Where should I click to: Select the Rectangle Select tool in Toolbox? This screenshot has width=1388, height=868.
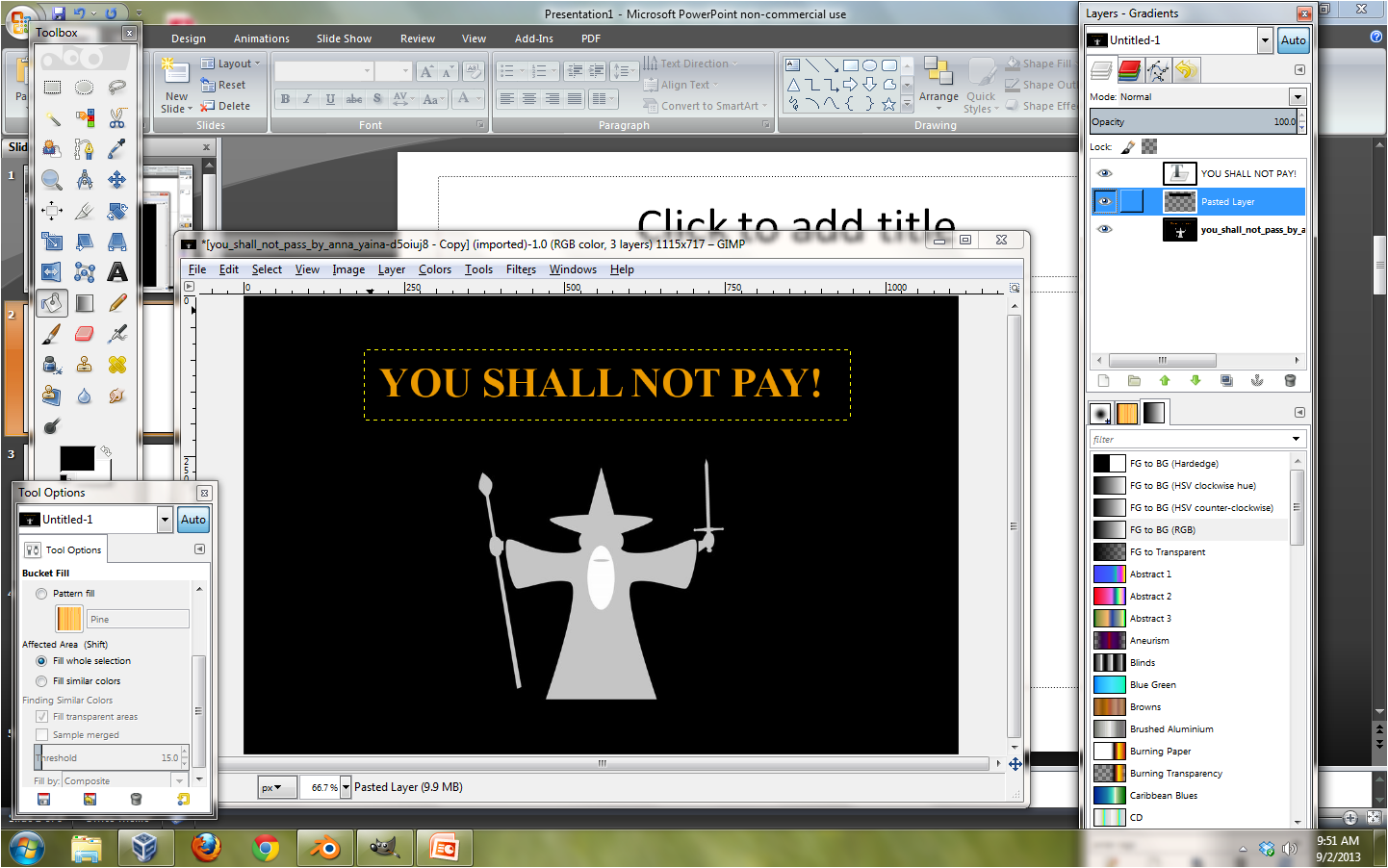52,88
